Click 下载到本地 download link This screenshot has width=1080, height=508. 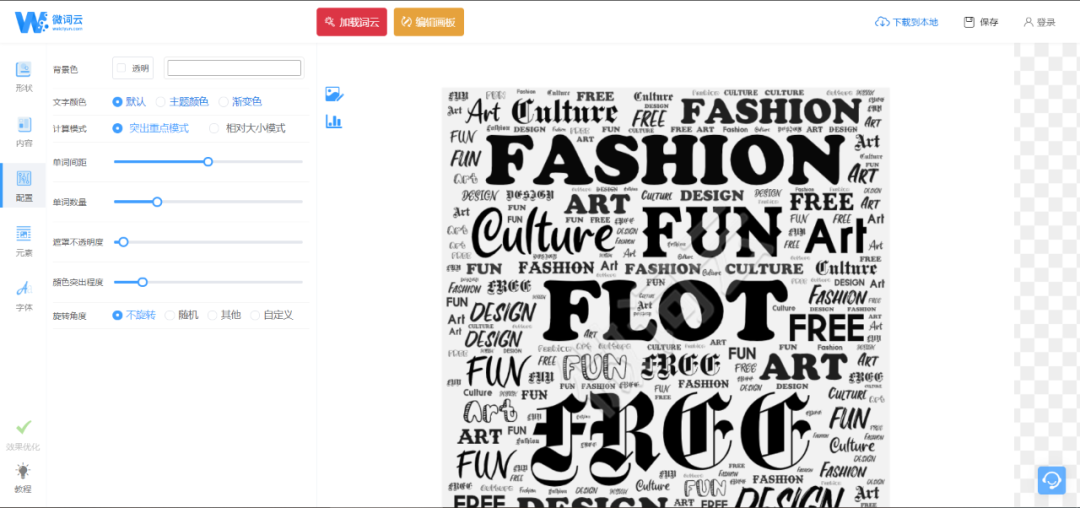pyautogui.click(x=906, y=22)
